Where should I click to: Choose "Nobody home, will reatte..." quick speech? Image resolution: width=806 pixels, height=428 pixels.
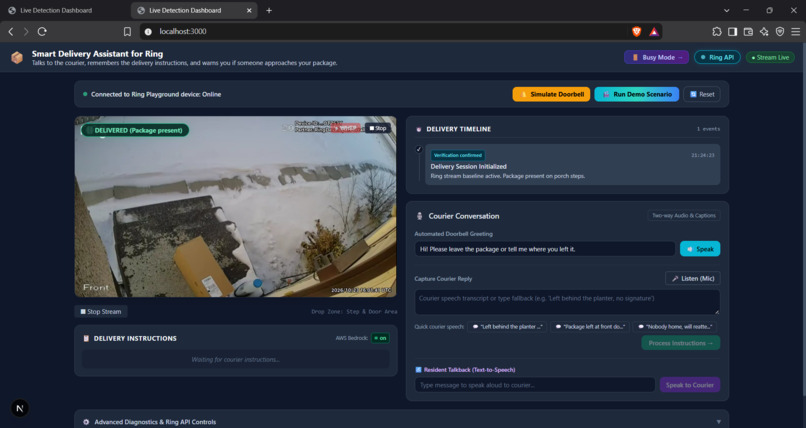(x=674, y=327)
